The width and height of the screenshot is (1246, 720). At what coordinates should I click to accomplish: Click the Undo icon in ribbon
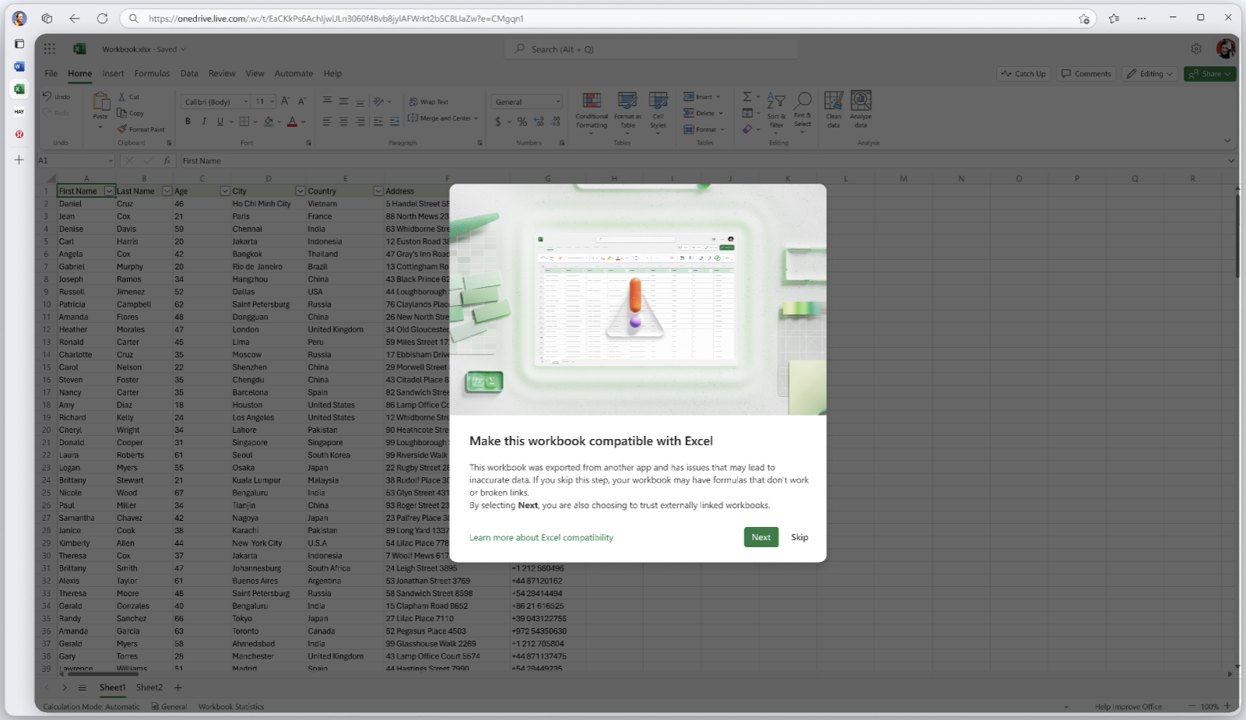pyautogui.click(x=47, y=97)
